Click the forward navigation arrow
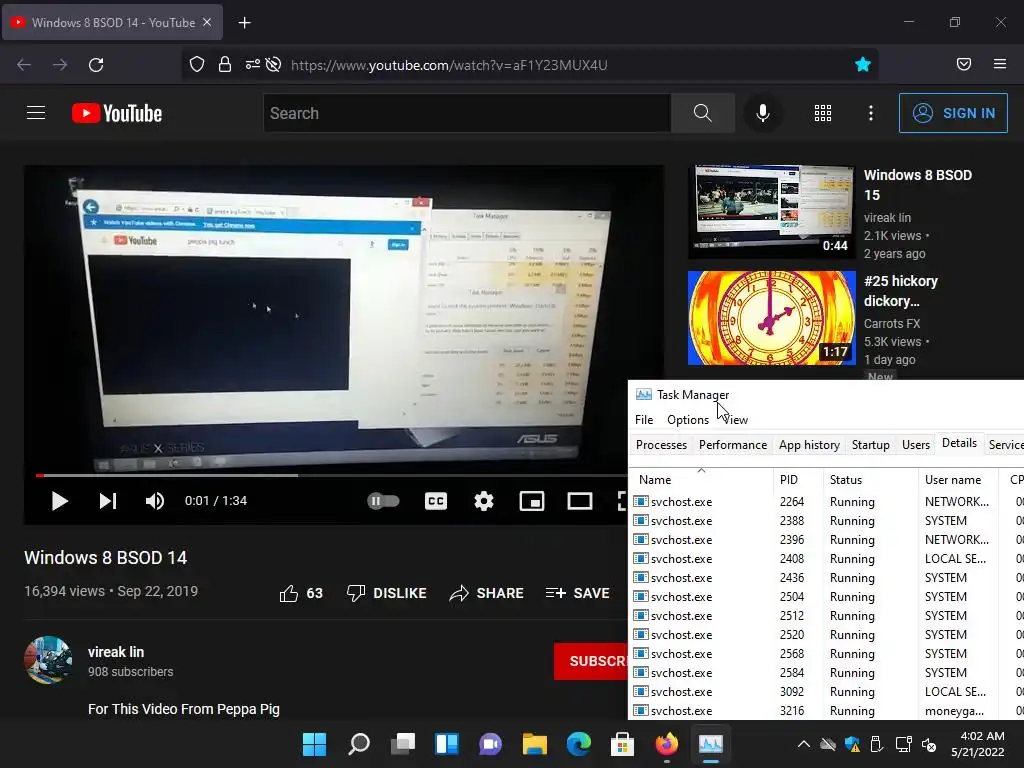Screen dimensions: 1024x768 60,65
